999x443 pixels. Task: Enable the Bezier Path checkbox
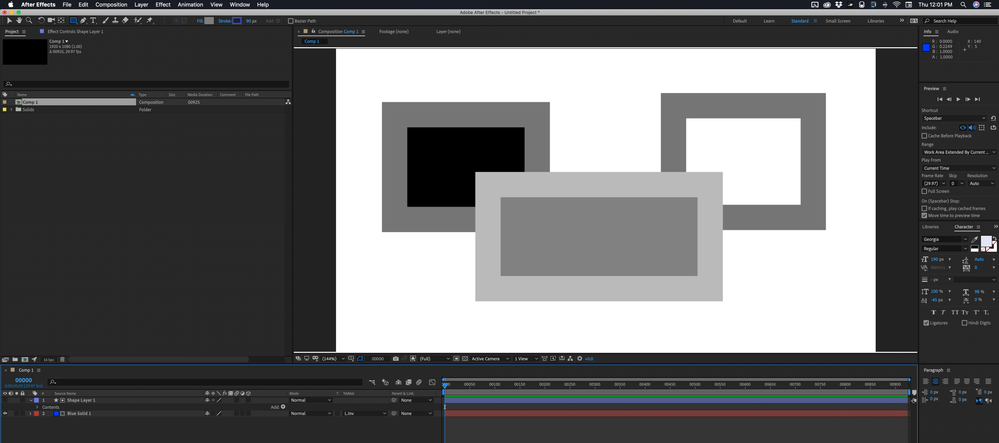[291, 20]
